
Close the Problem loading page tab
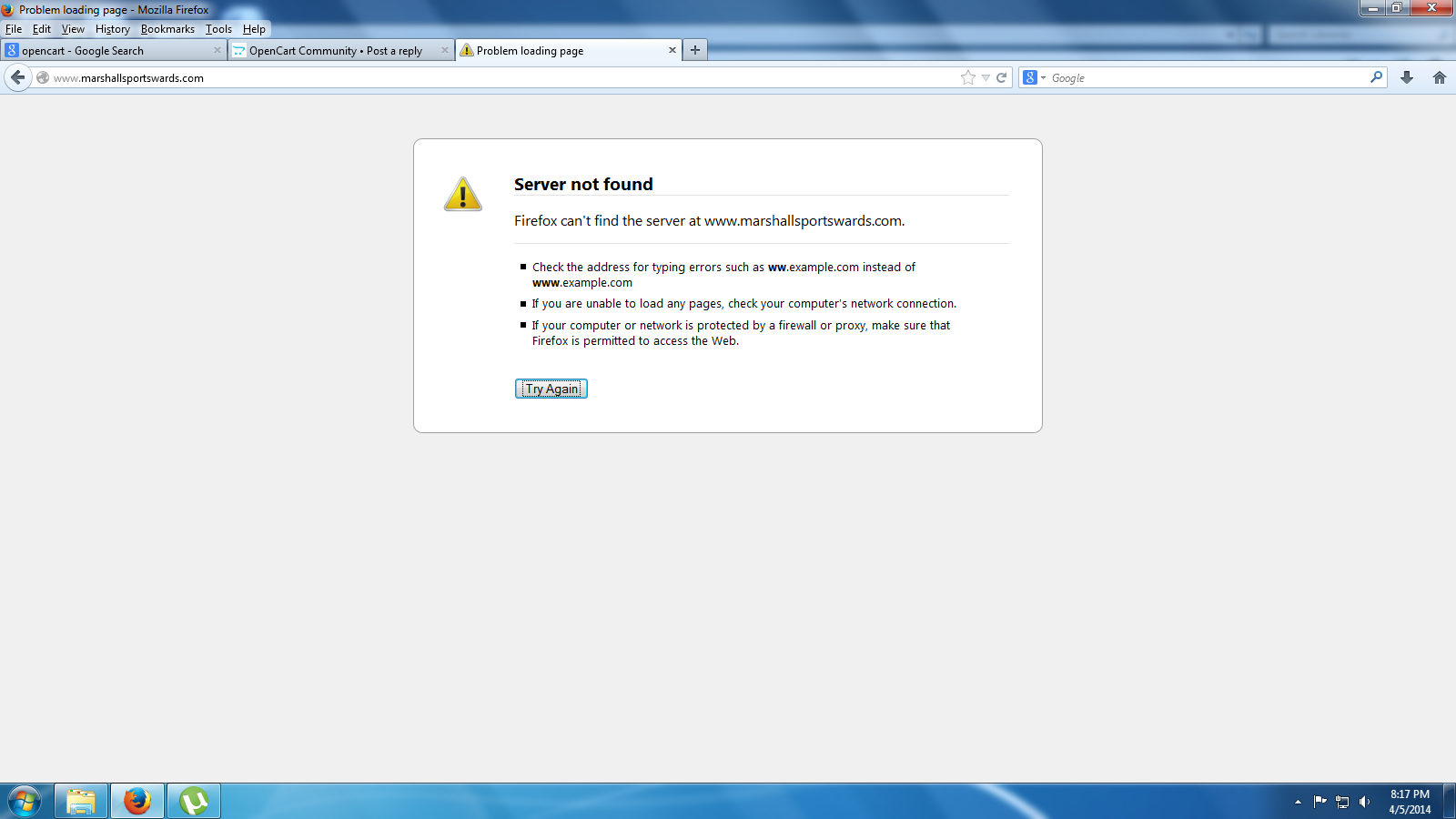pos(672,50)
